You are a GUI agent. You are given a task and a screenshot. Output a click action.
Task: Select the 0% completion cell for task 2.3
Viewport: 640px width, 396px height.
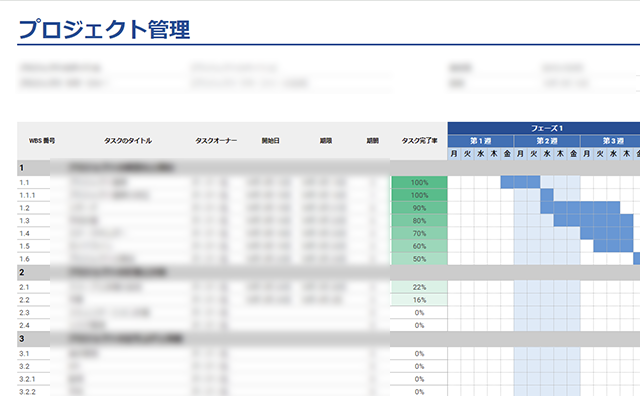pyautogui.click(x=419, y=313)
